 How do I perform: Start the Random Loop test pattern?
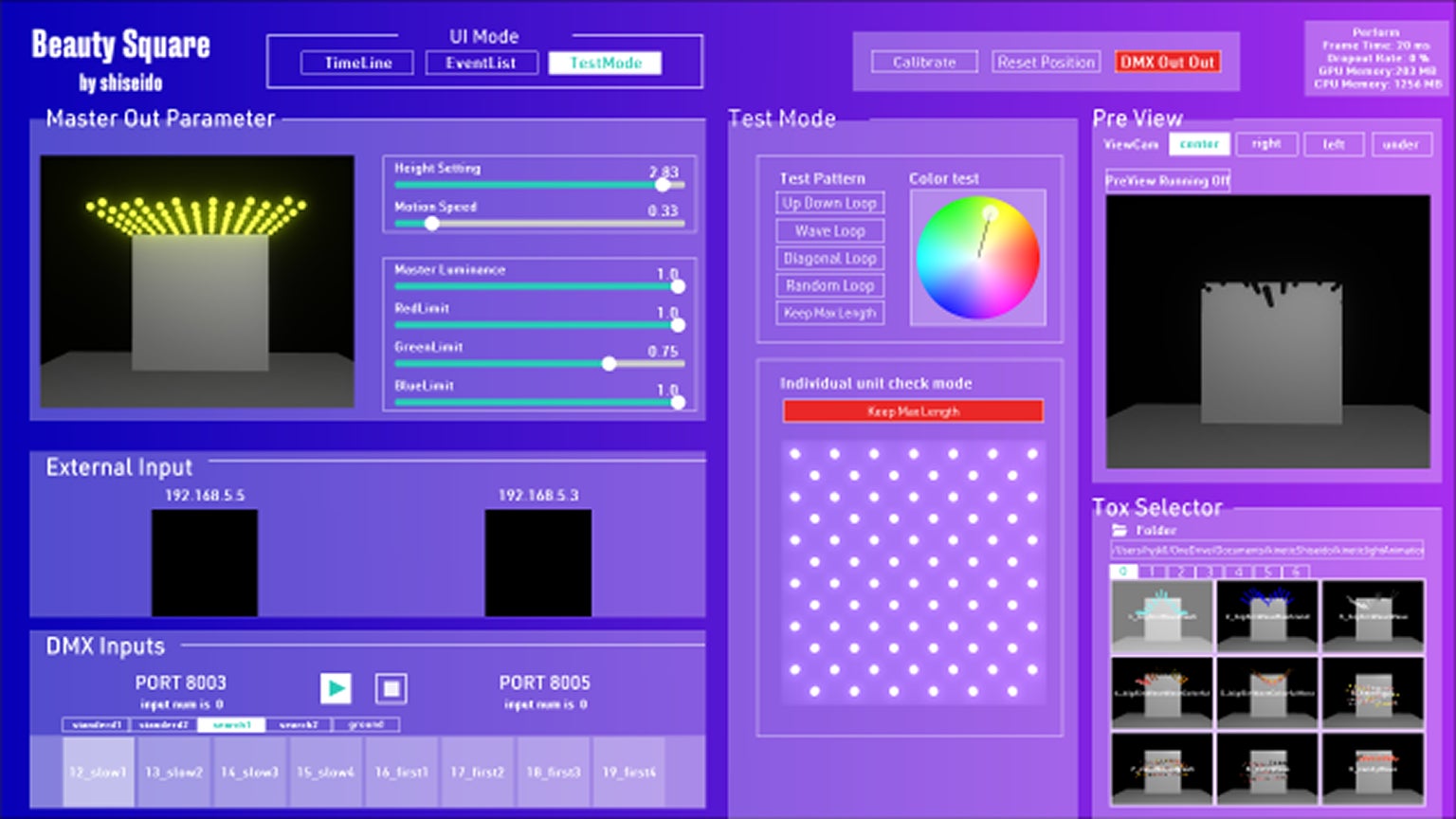coord(830,285)
